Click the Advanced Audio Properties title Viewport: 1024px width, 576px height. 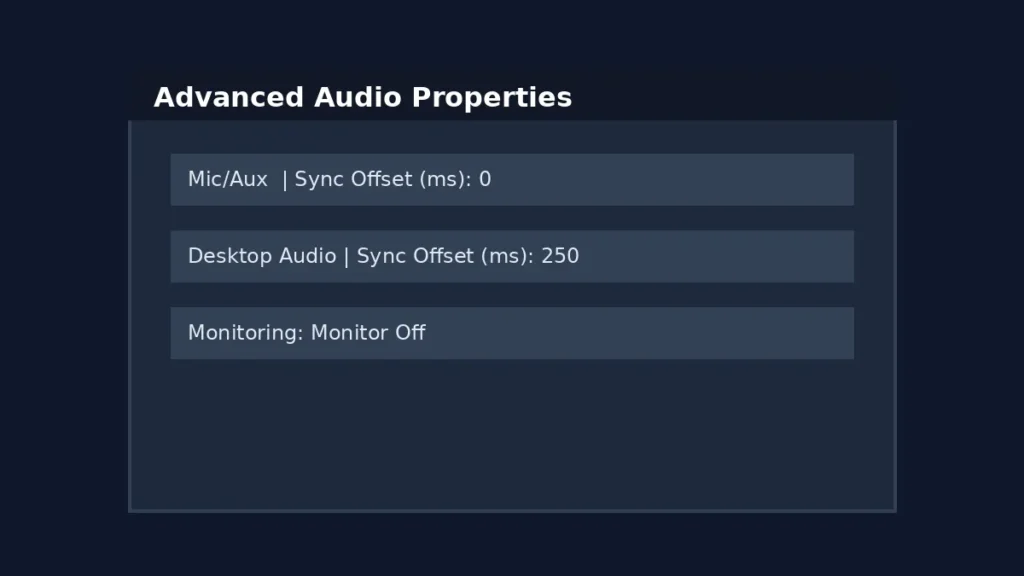click(361, 97)
